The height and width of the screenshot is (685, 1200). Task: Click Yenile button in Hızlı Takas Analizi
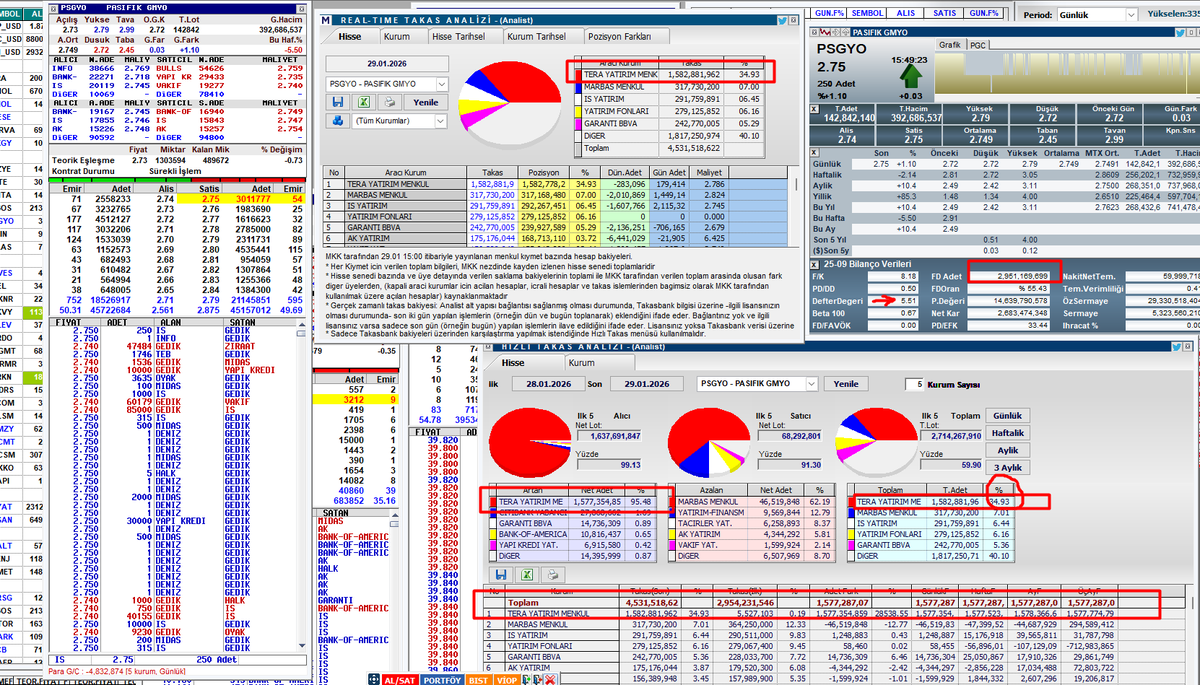(x=845, y=384)
